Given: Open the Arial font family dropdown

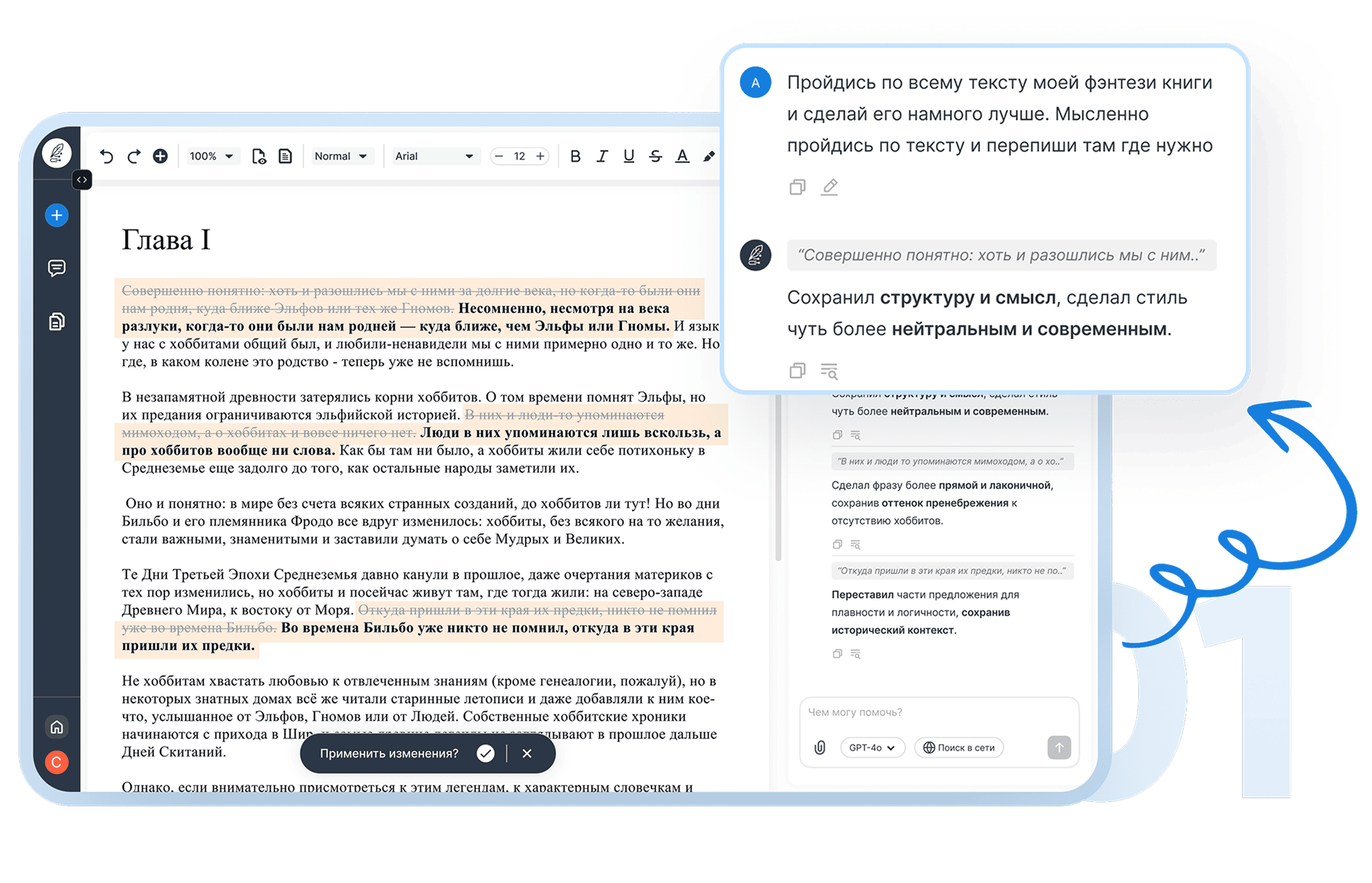Looking at the screenshot, I should 434,156.
